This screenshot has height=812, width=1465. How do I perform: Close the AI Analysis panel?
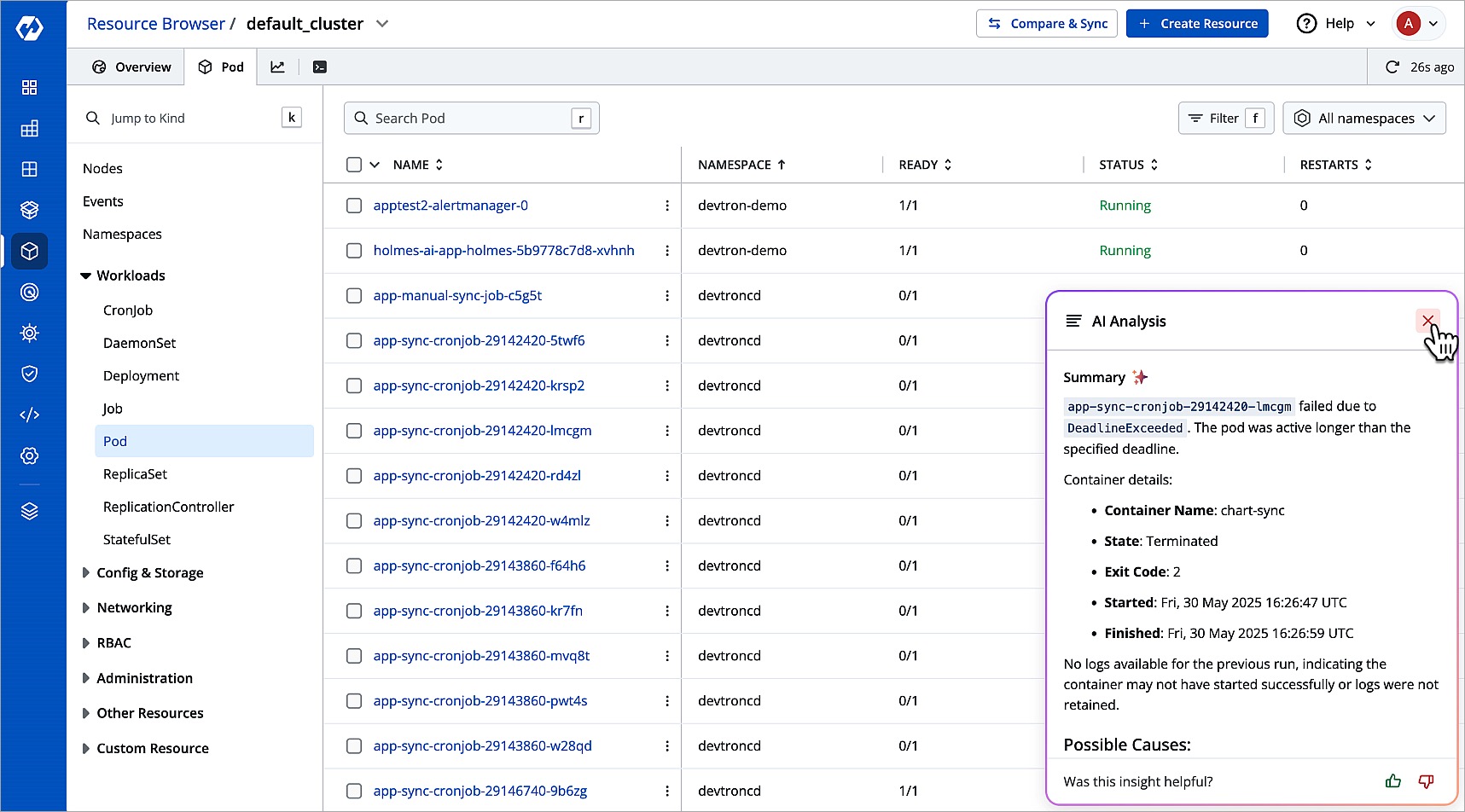tap(1427, 321)
